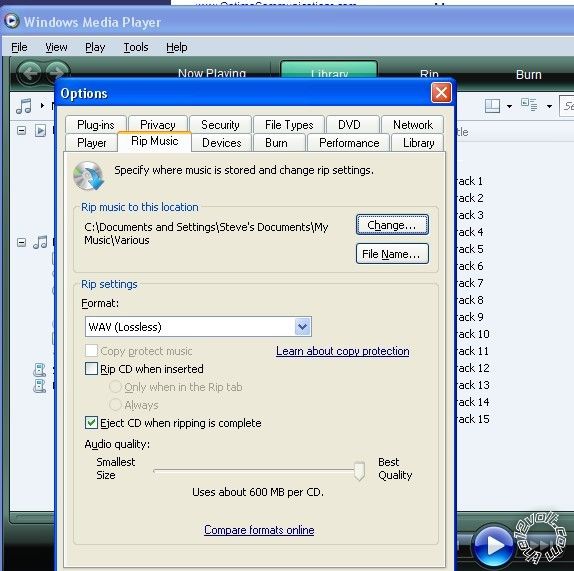This screenshot has height=571, width=574.
Task: Select the upper portable device icon in tree
Action: click(39, 370)
